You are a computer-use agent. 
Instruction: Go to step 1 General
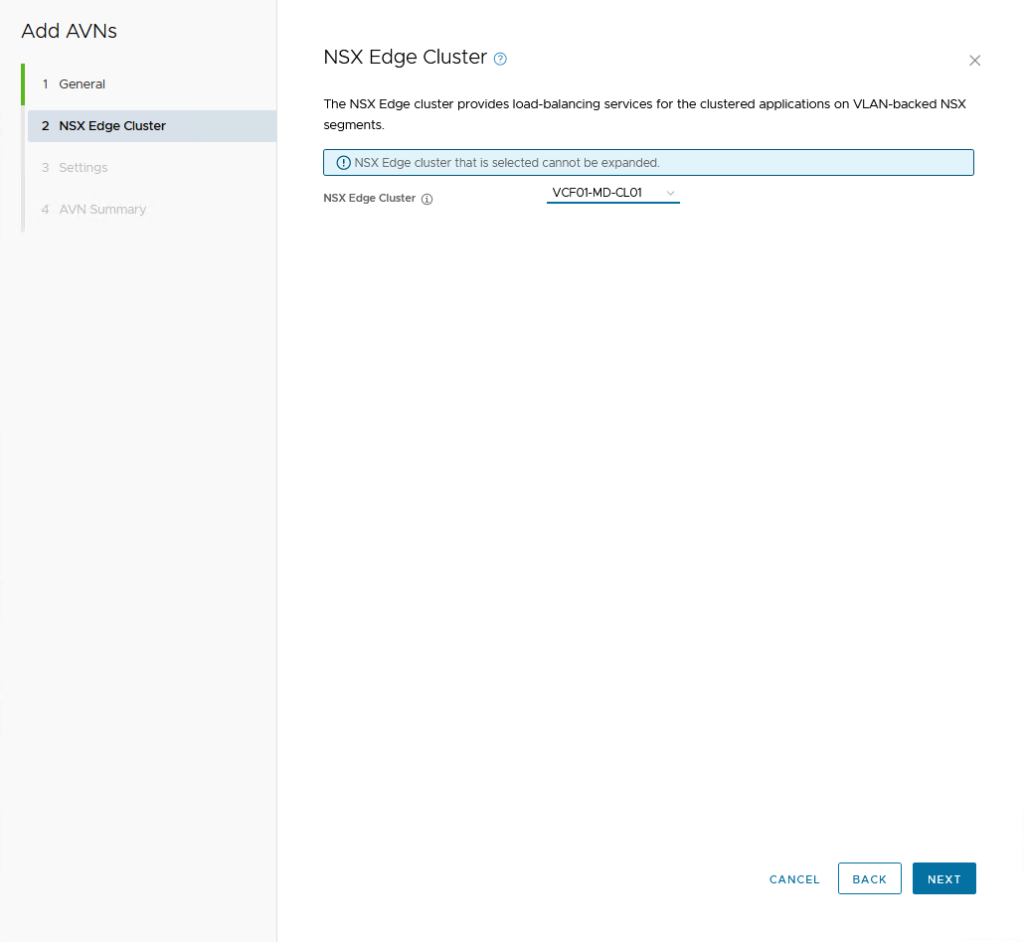tap(82, 84)
